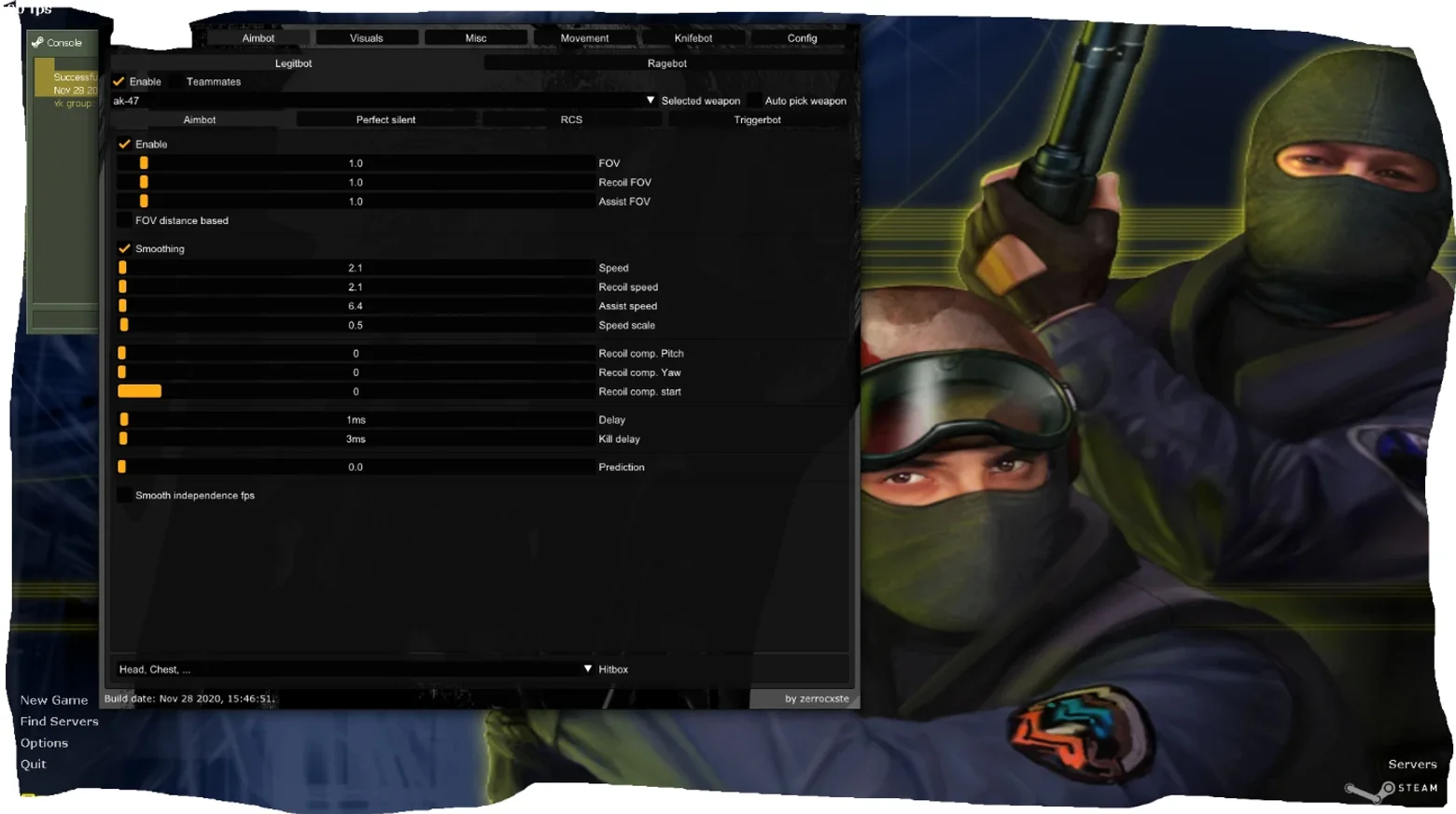1456x814 pixels.
Task: Toggle the Smoothing checkbox
Action: [x=124, y=249]
